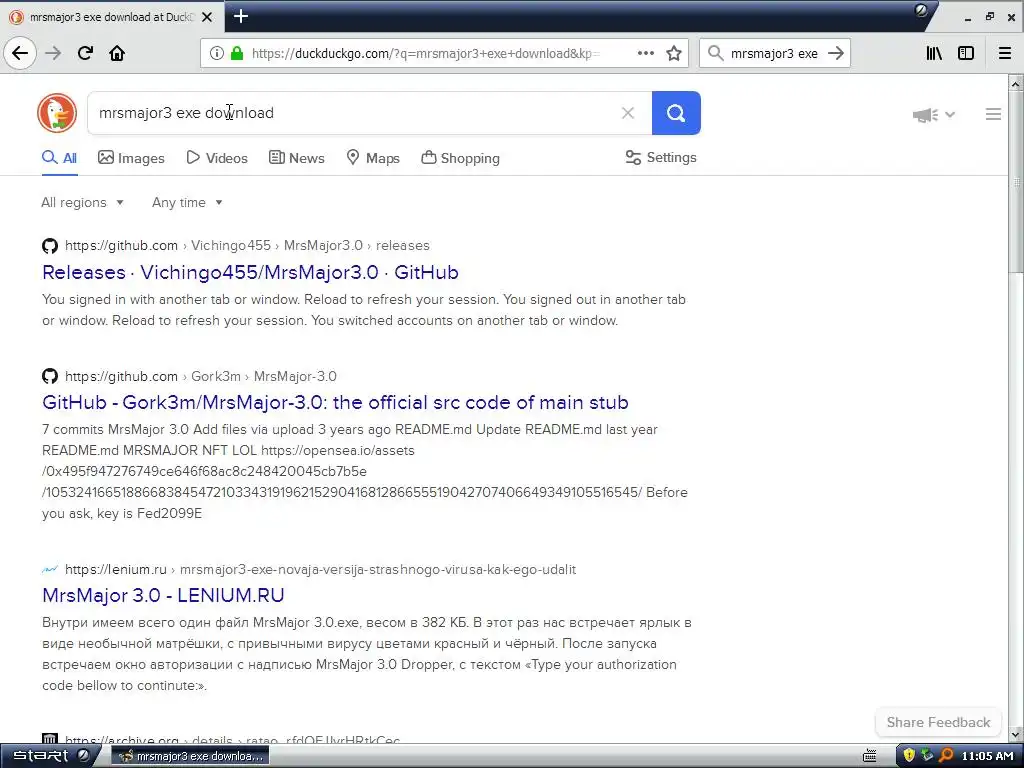Switch to Videos results
This screenshot has height=768, width=1024.
click(x=217, y=158)
